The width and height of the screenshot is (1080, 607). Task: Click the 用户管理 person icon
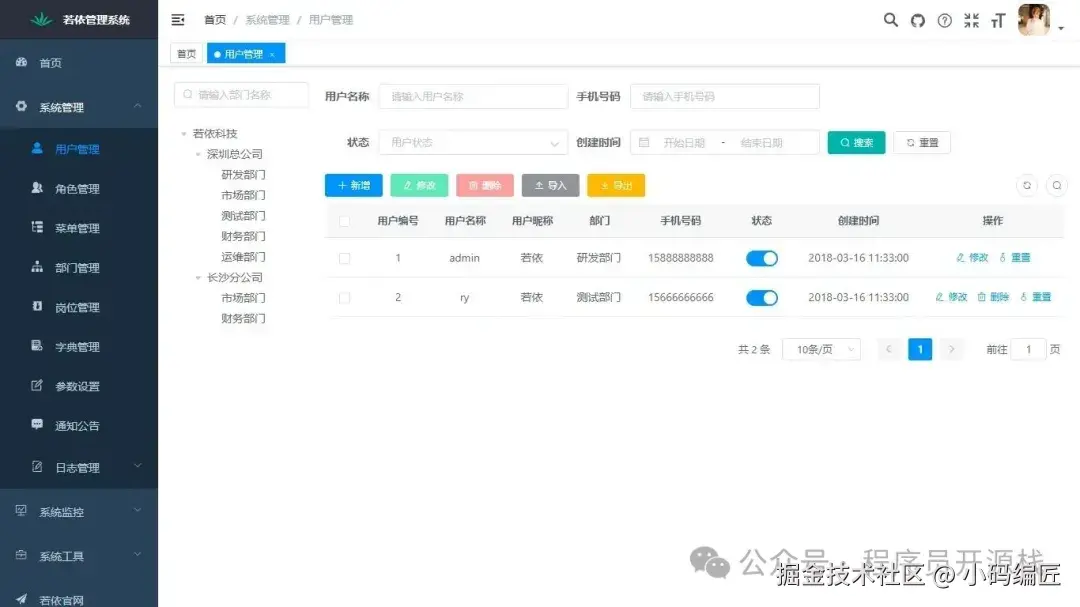tap(37, 148)
